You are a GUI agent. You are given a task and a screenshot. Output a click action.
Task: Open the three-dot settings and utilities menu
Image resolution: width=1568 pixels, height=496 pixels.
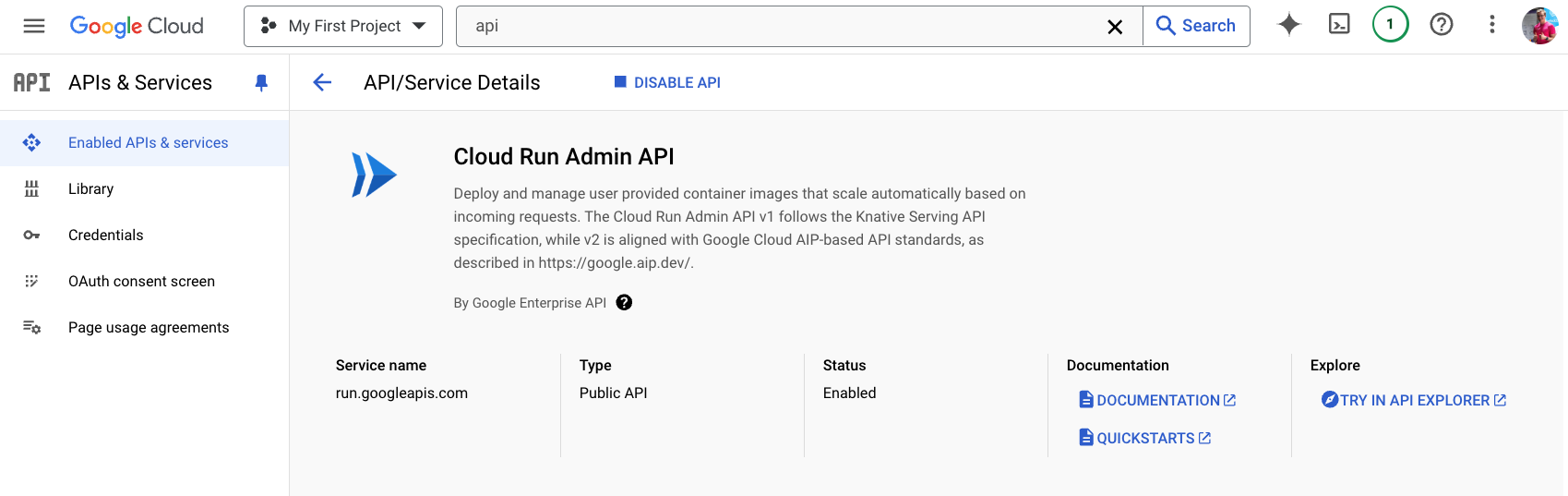click(1491, 25)
